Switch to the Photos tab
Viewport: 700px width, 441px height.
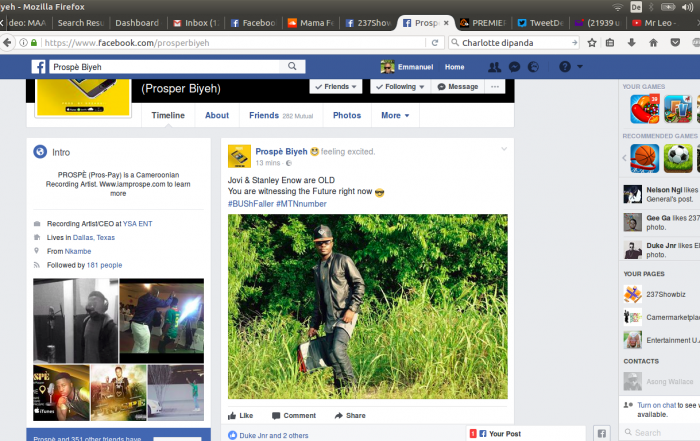[347, 116]
